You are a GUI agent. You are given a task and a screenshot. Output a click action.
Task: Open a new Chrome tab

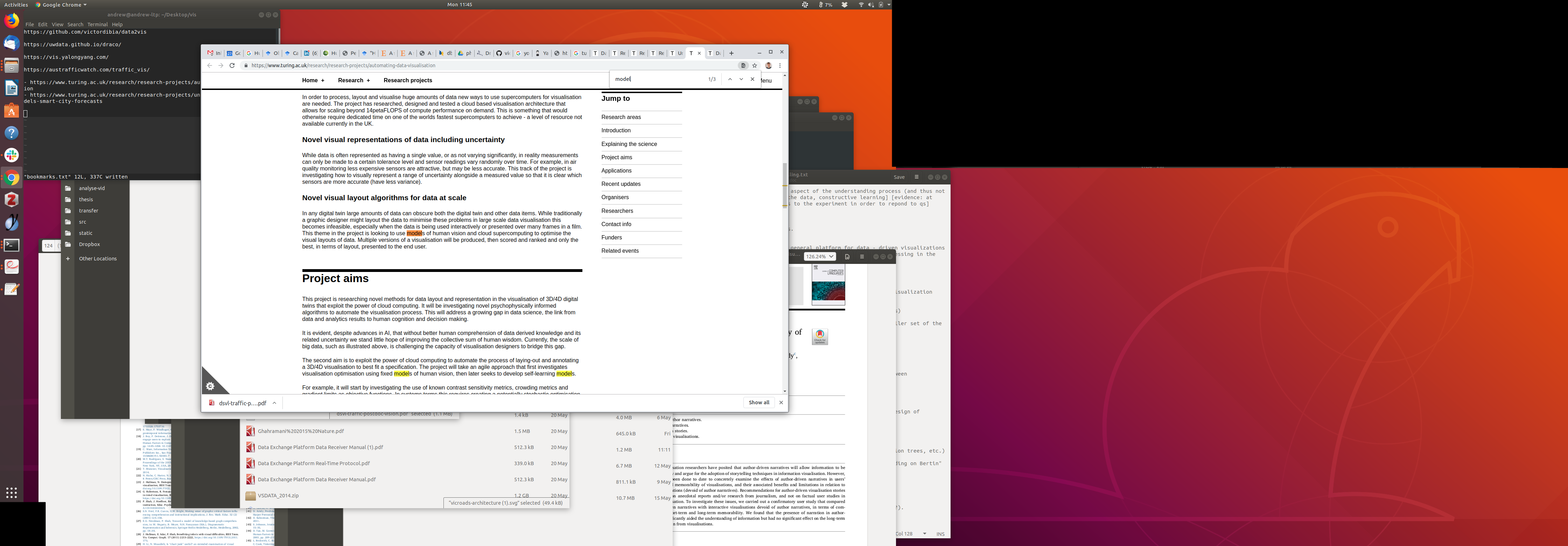click(731, 54)
